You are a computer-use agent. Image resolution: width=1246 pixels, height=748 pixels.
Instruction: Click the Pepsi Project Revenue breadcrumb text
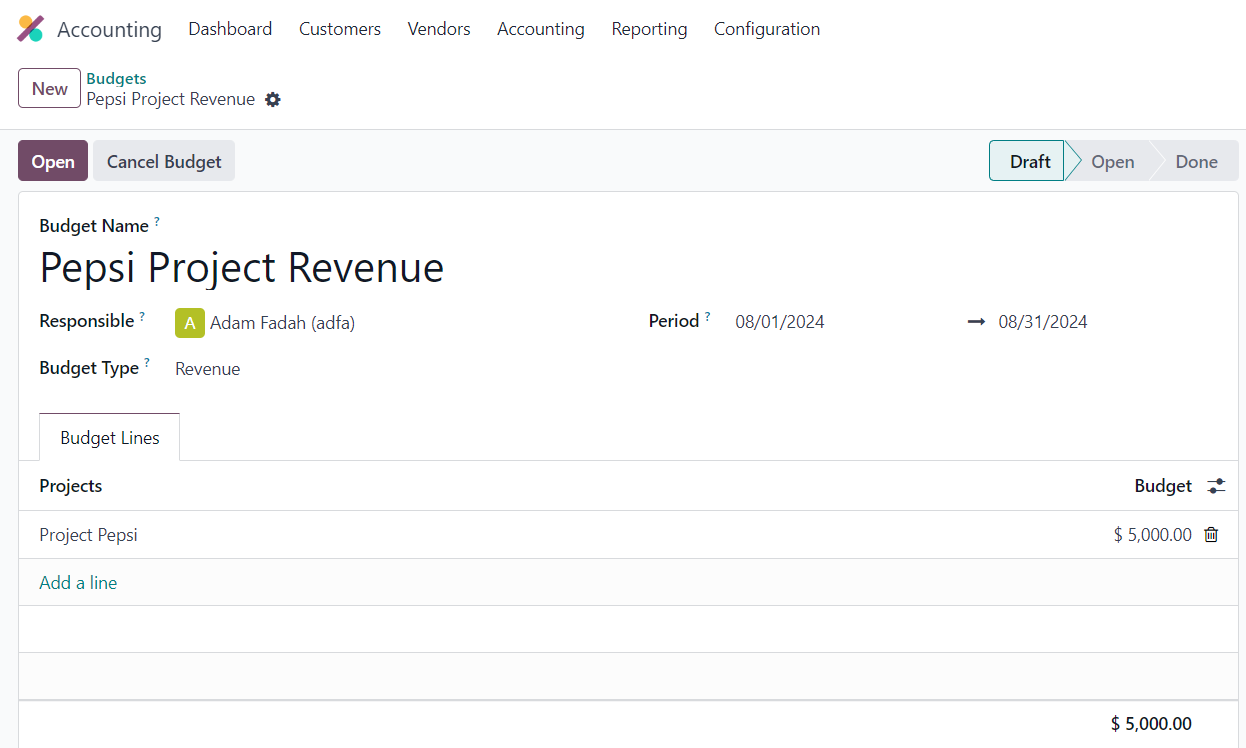[171, 99]
